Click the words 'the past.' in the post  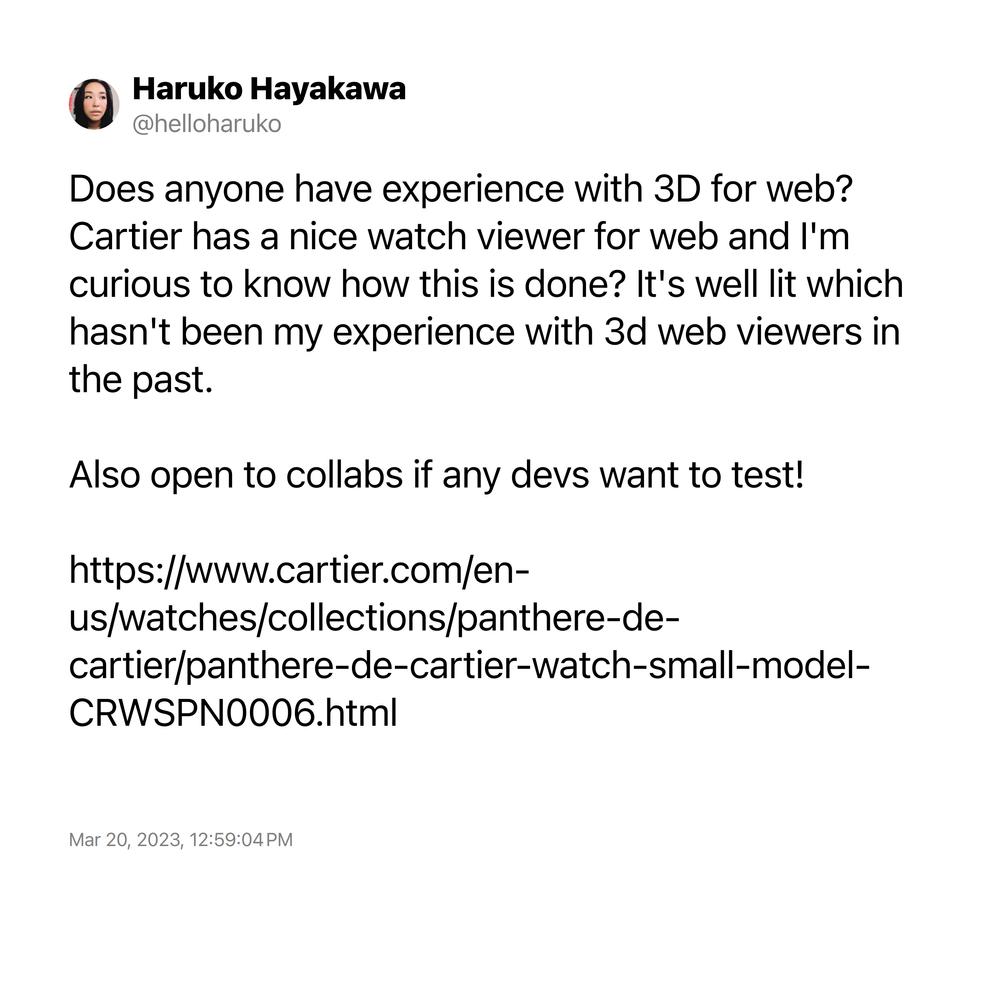click(141, 379)
